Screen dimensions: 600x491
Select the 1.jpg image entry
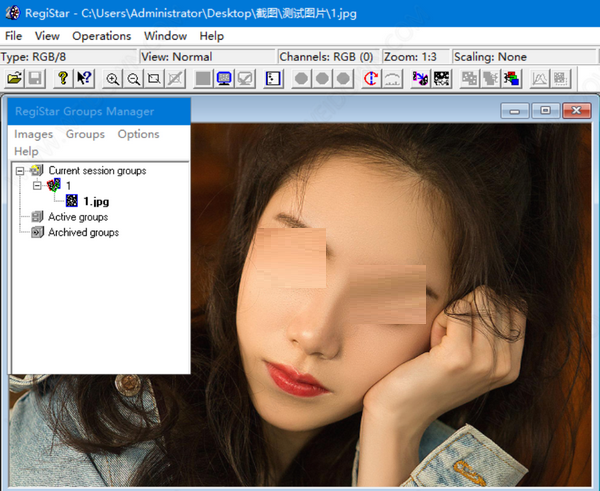(96, 201)
